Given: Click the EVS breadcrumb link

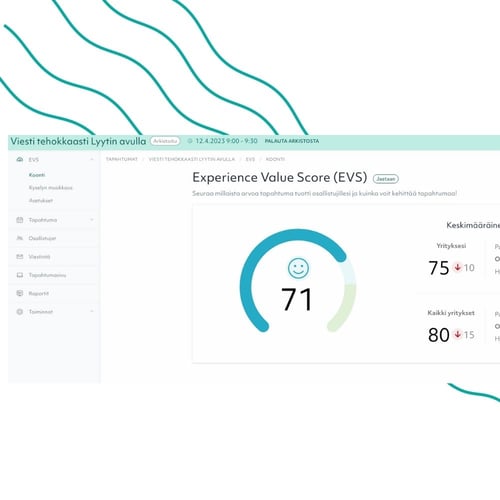Looking at the screenshot, I should [x=250, y=159].
